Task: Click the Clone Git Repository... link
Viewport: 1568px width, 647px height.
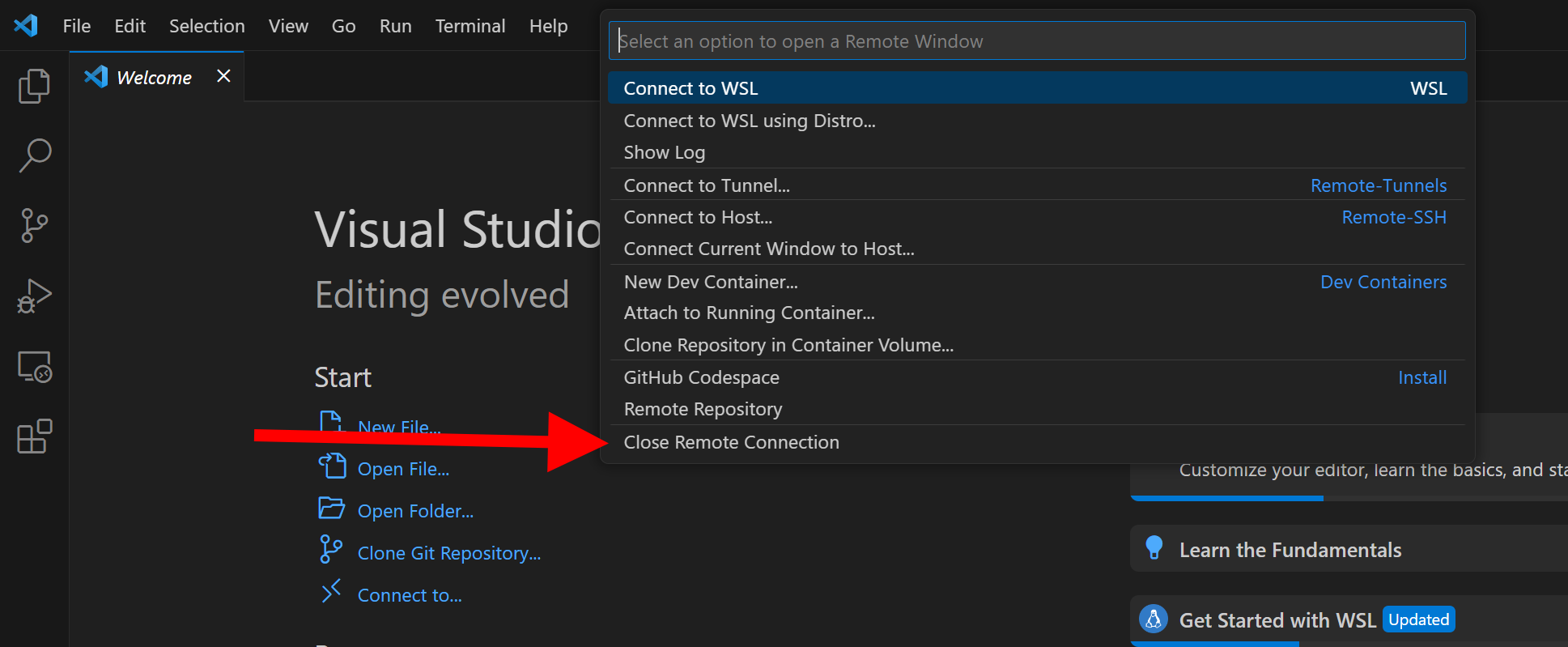Action: click(449, 553)
